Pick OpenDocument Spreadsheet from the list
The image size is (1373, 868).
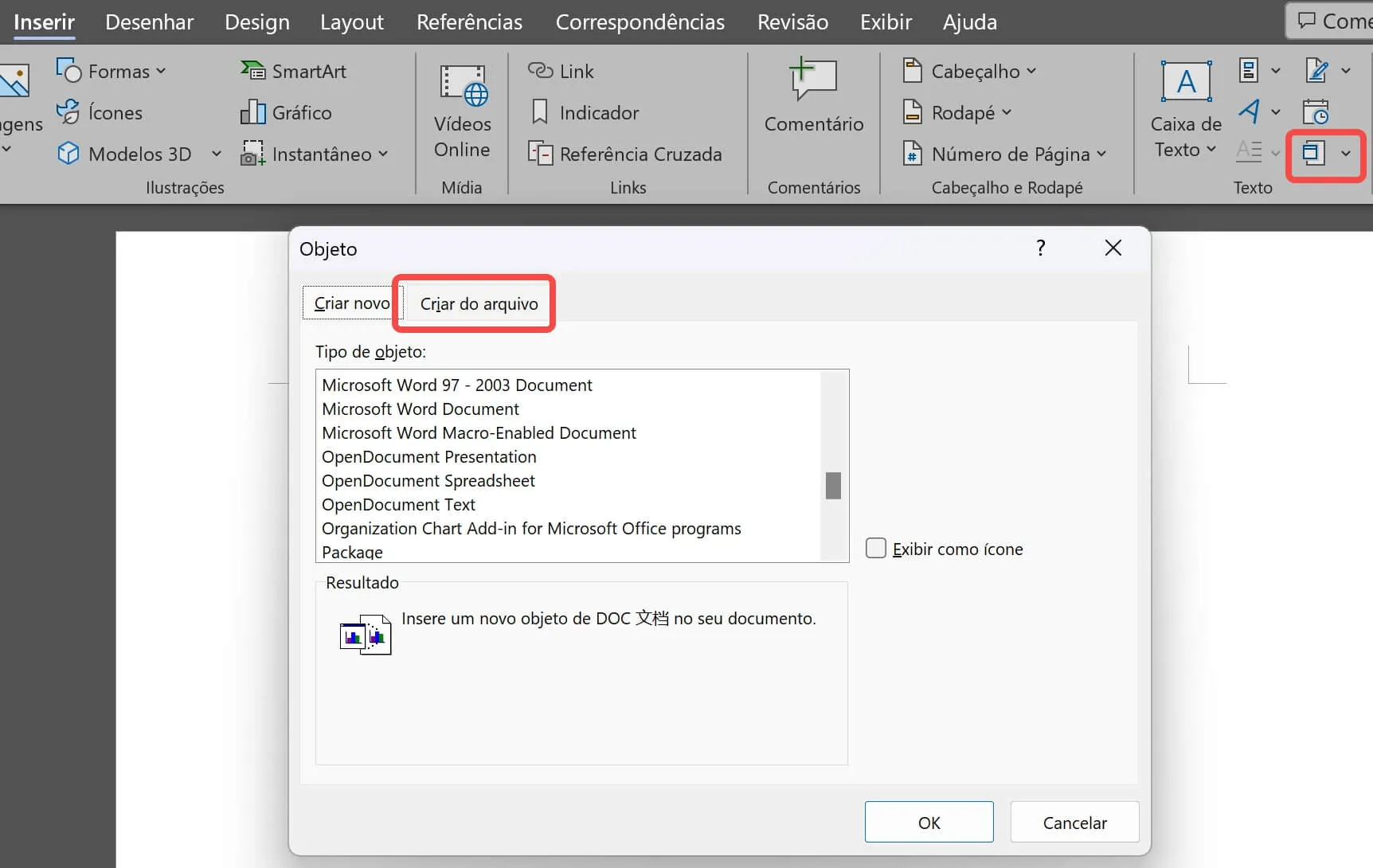(428, 480)
